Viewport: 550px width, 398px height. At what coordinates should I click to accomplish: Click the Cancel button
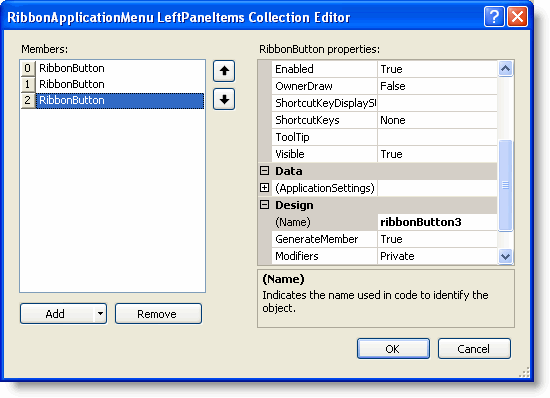click(x=474, y=349)
